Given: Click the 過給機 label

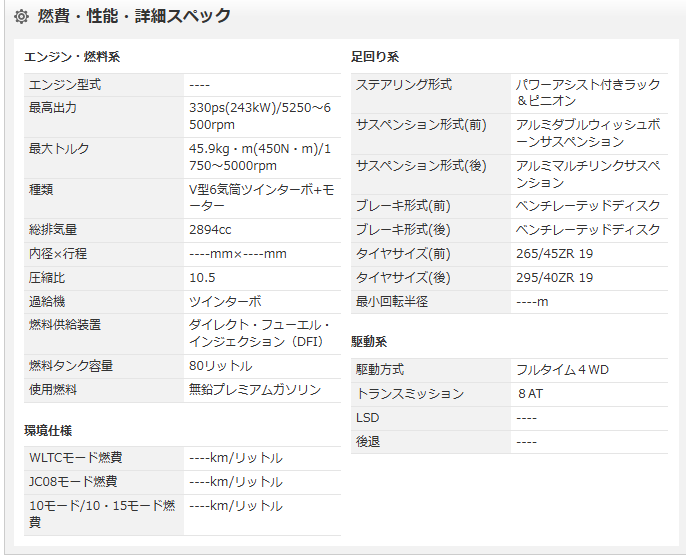Looking at the screenshot, I should click(47, 301).
